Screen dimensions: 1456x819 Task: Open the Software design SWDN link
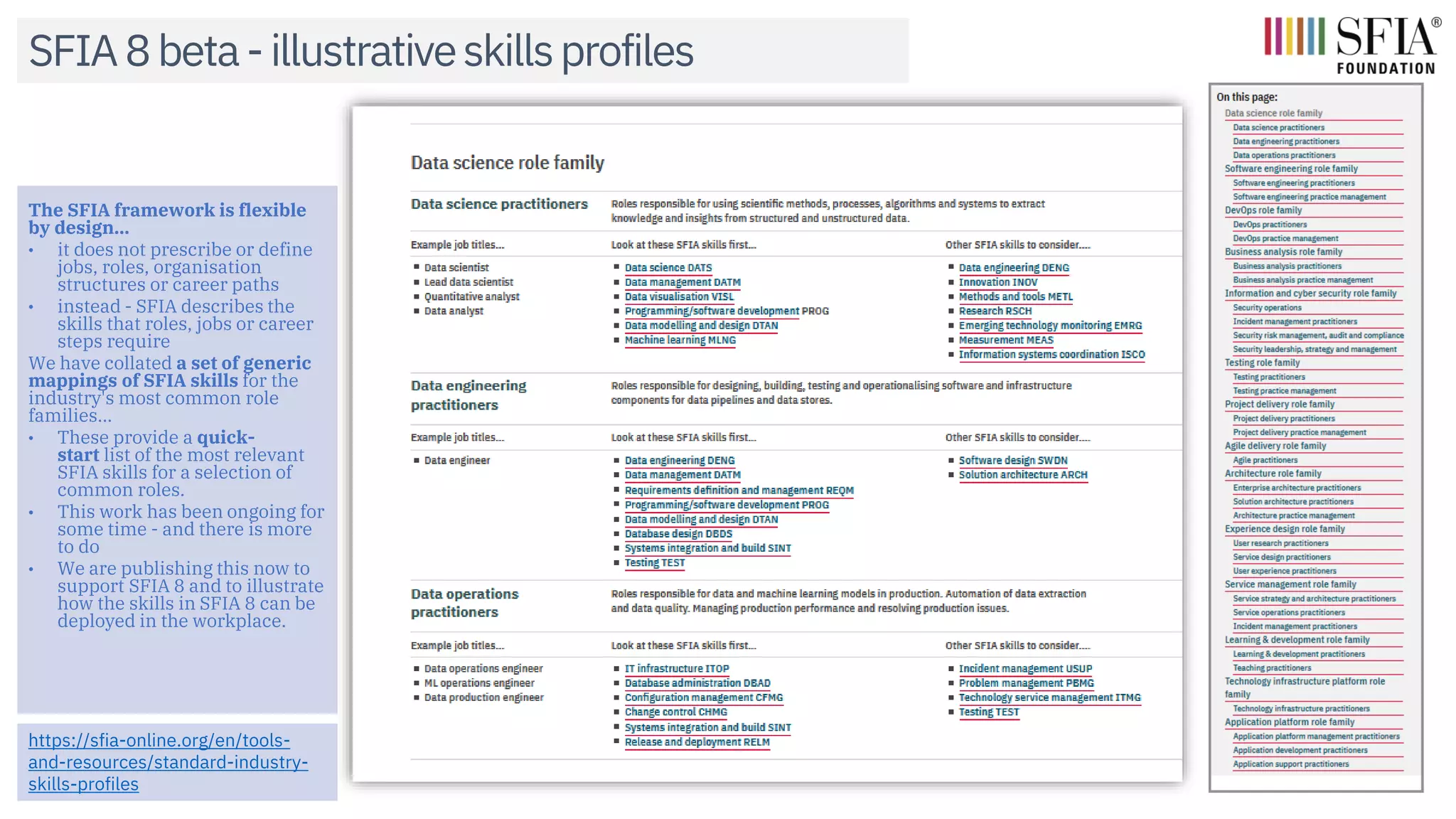click(x=1013, y=461)
